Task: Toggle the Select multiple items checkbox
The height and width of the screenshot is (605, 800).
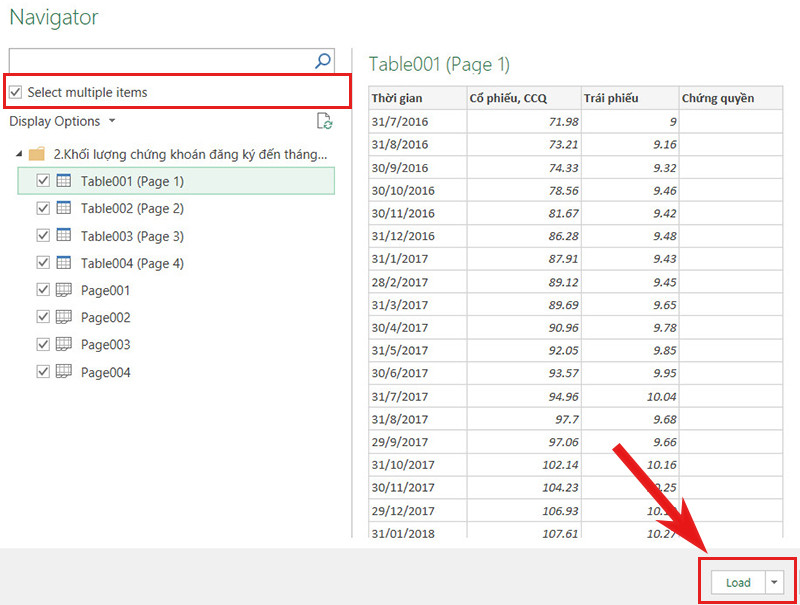Action: 16,92
